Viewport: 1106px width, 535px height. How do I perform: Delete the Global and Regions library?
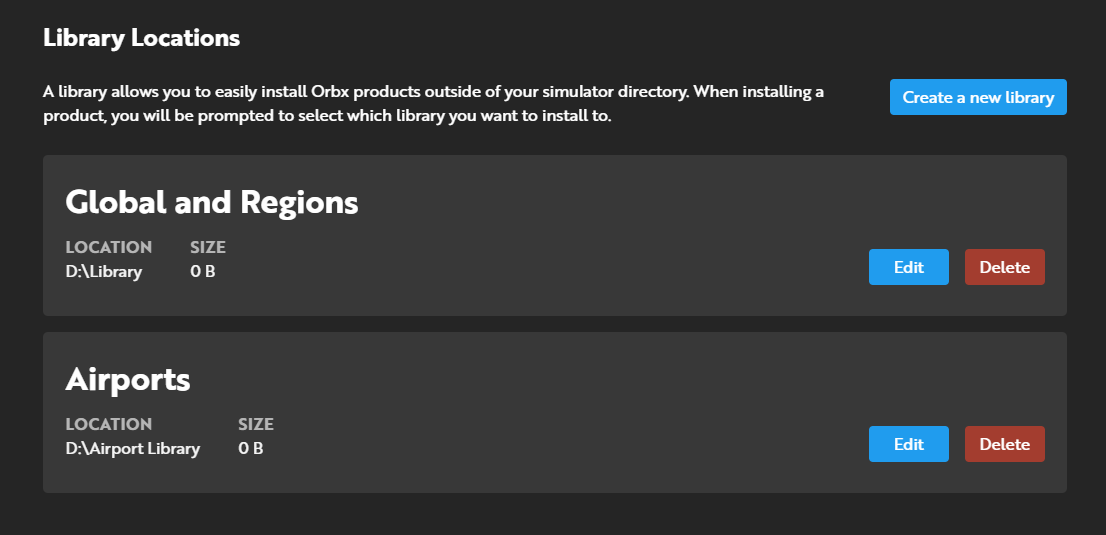click(x=1004, y=267)
